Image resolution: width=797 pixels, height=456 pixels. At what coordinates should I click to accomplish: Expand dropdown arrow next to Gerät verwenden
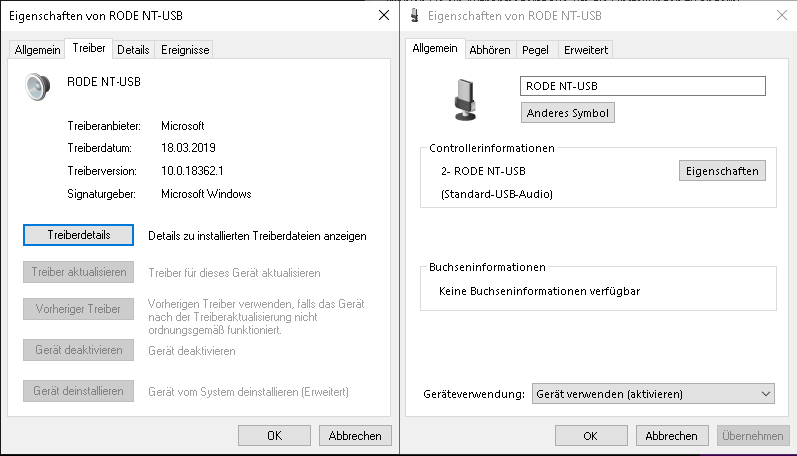[765, 394]
